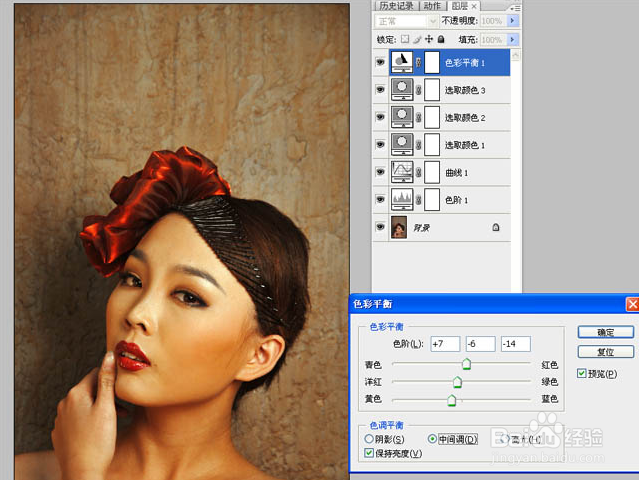Enable lock all padlock icon
The height and width of the screenshot is (480, 639).
tap(441, 39)
